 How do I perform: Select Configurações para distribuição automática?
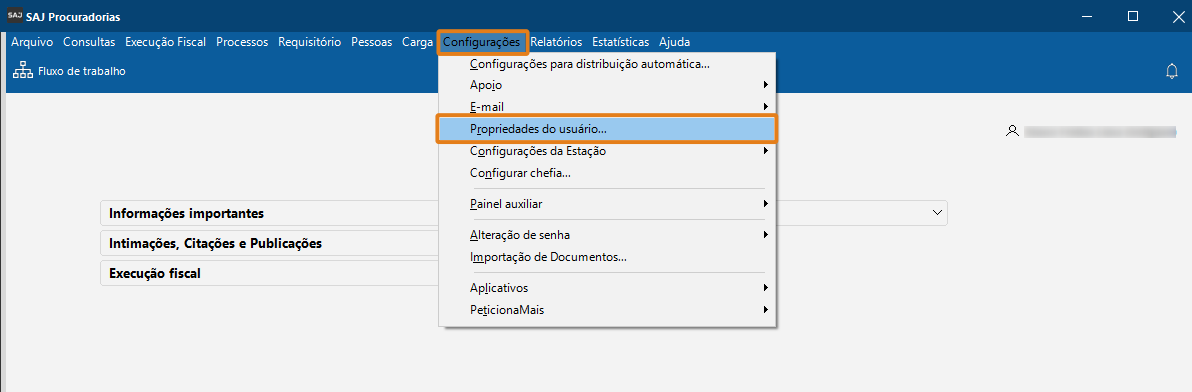[607, 65]
